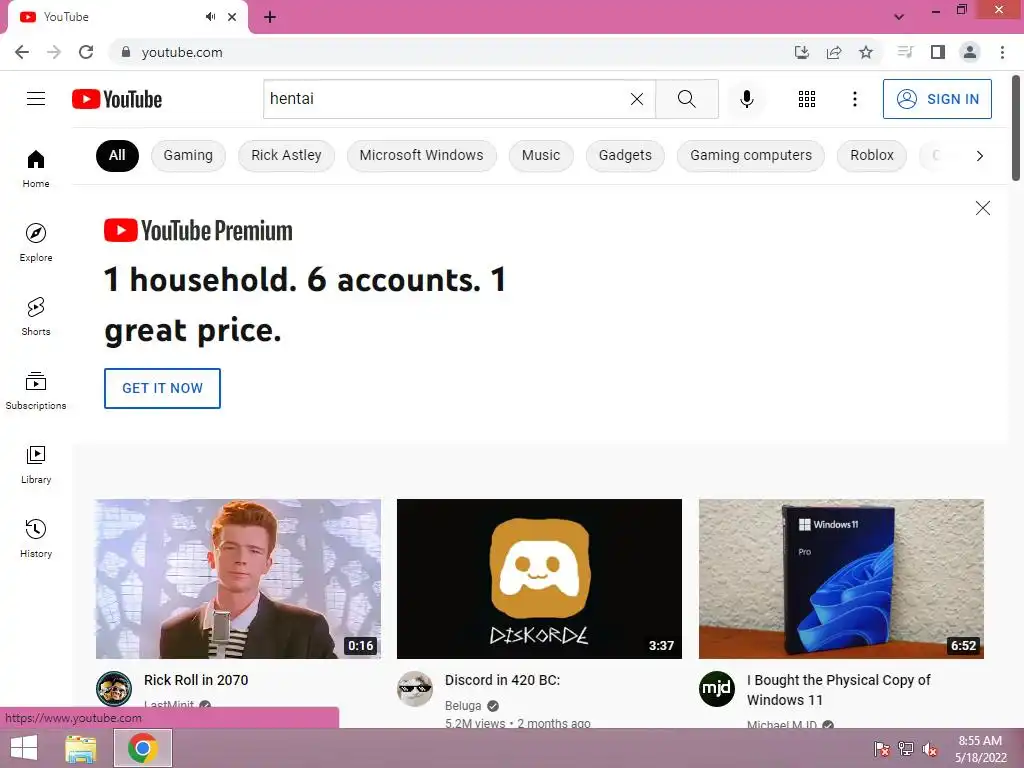Image resolution: width=1024 pixels, height=768 pixels.
Task: Select the Roblox filter chip
Action: coord(872,155)
